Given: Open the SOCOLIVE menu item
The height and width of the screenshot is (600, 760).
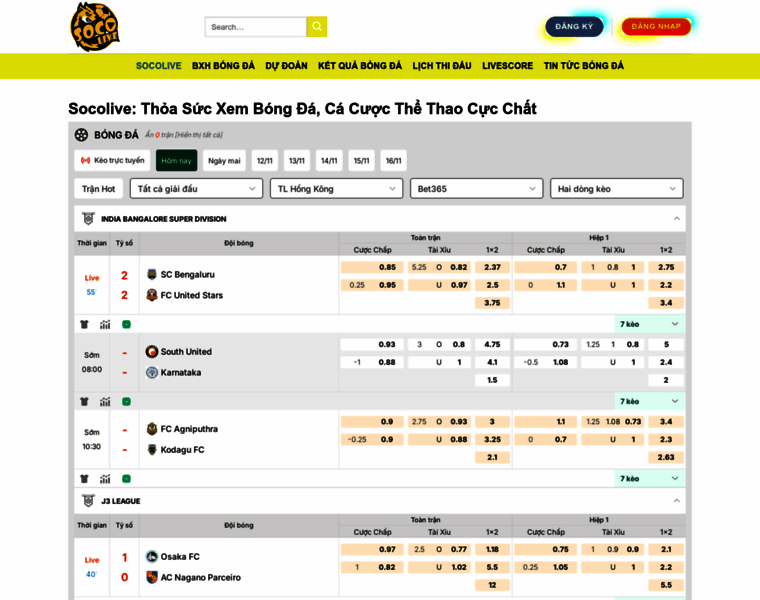Looking at the screenshot, I should 158,66.
